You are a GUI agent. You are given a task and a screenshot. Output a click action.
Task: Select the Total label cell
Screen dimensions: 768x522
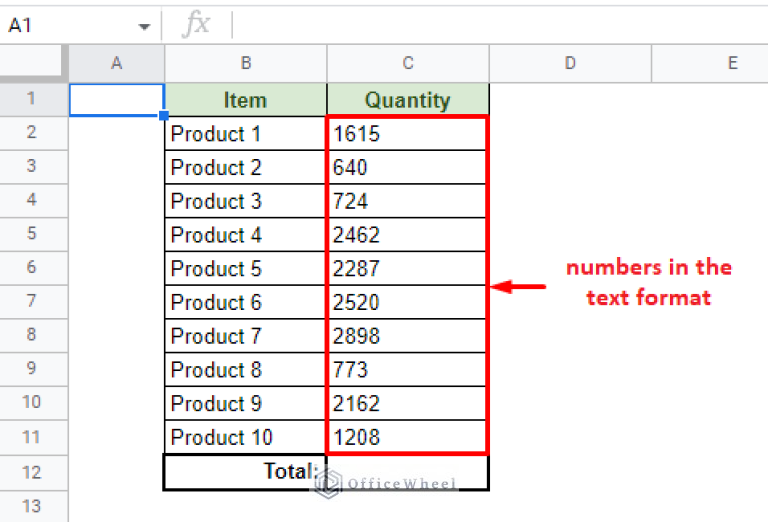click(x=245, y=471)
